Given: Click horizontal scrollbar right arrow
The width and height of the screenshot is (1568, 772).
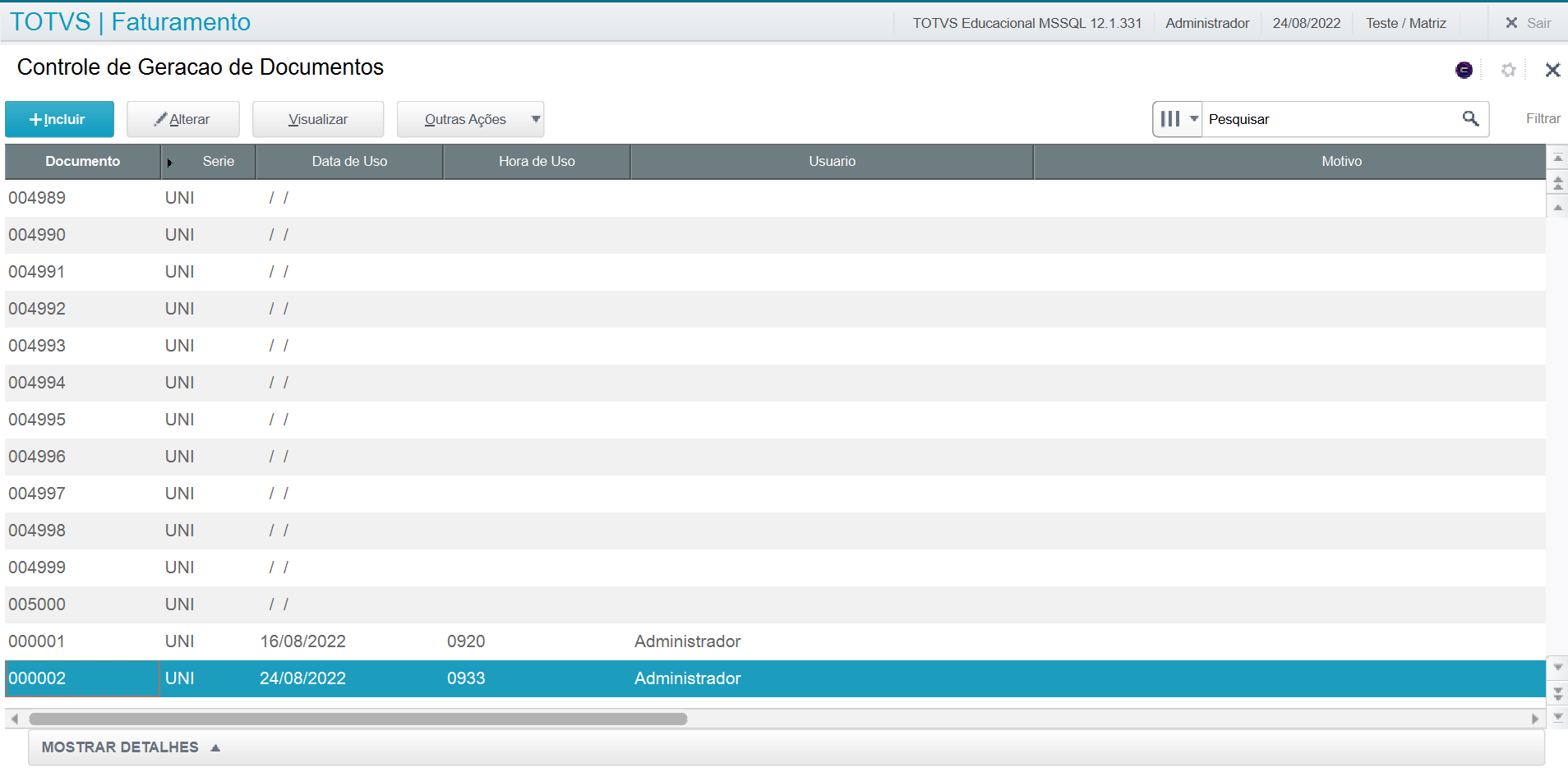Looking at the screenshot, I should pos(1534,719).
